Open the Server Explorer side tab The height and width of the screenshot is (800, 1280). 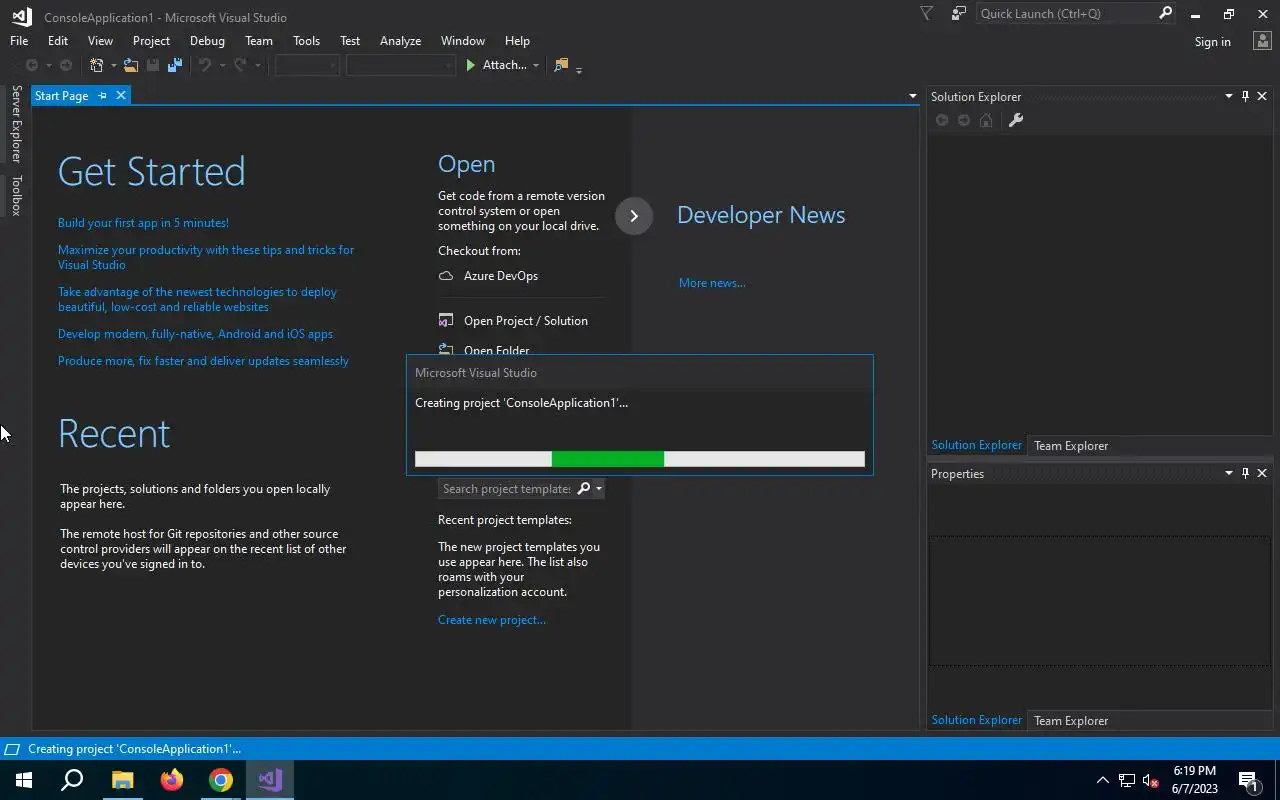coord(16,124)
